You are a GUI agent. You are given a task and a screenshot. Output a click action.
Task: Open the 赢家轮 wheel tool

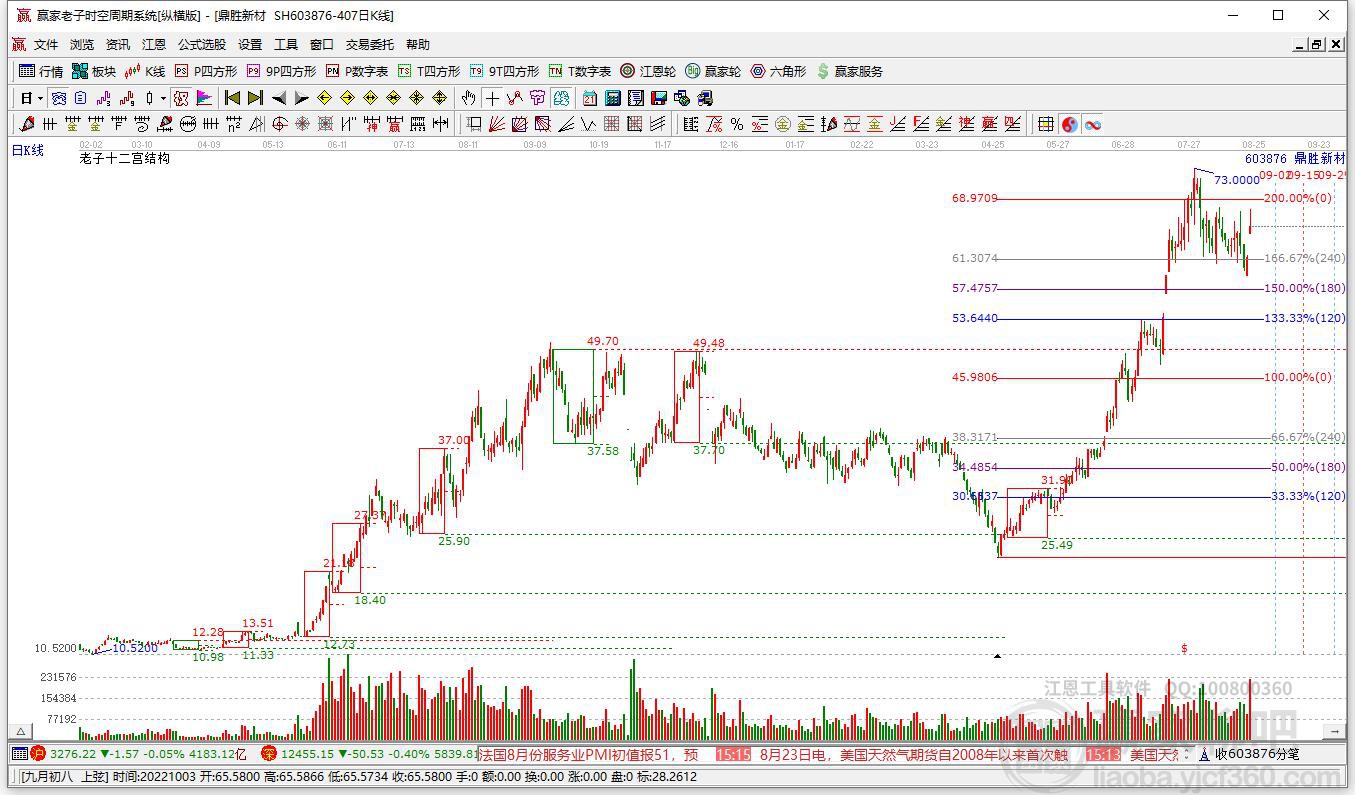point(713,71)
